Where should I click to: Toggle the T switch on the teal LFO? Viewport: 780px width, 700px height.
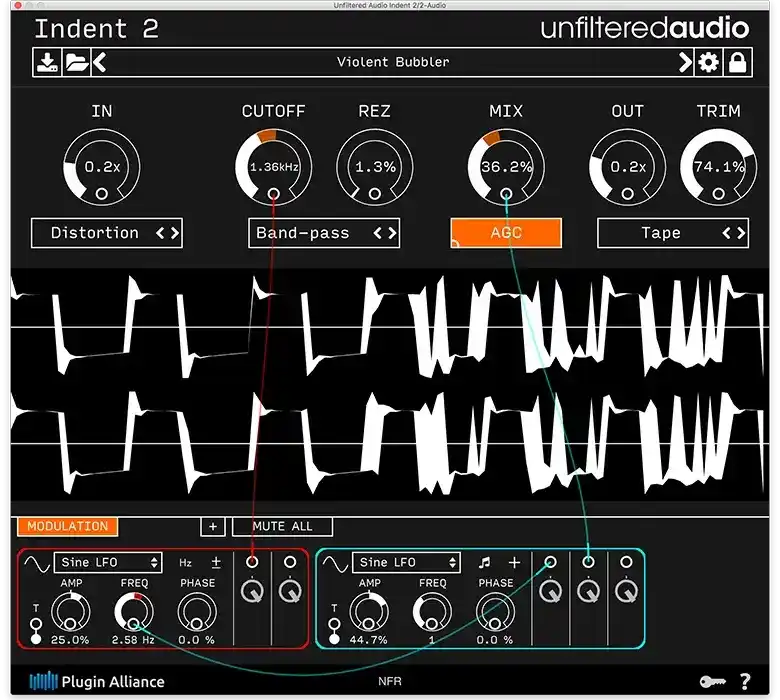(x=334, y=631)
